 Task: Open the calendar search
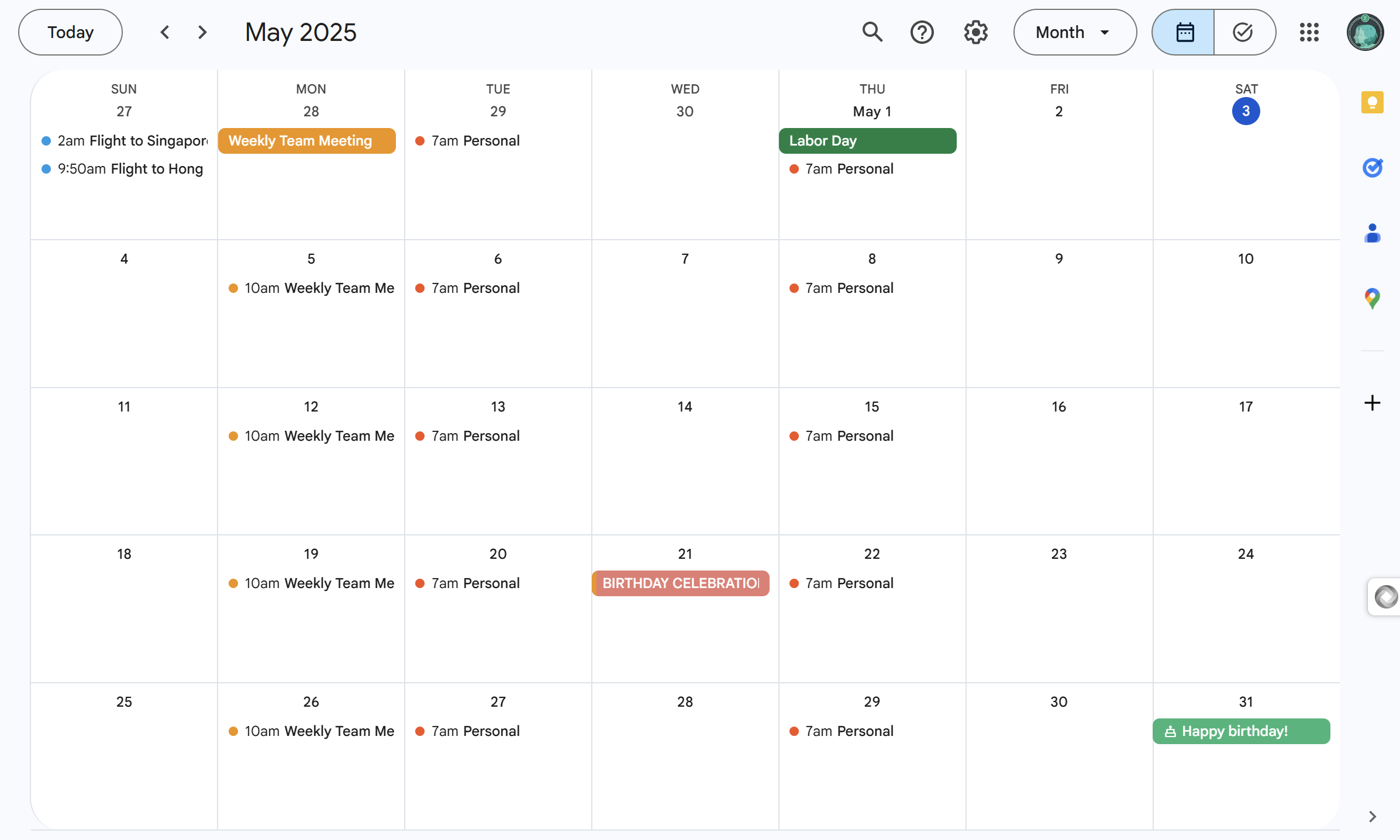coord(872,32)
